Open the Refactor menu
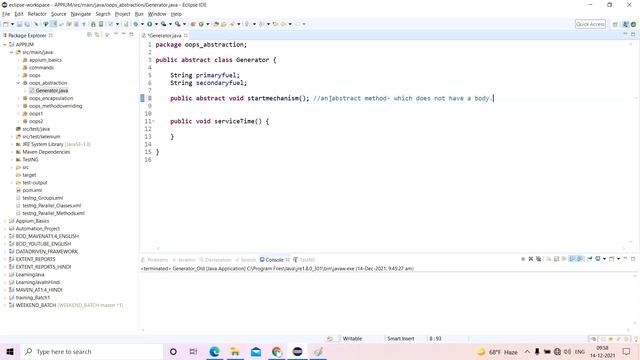The image size is (640, 360). tap(37, 14)
